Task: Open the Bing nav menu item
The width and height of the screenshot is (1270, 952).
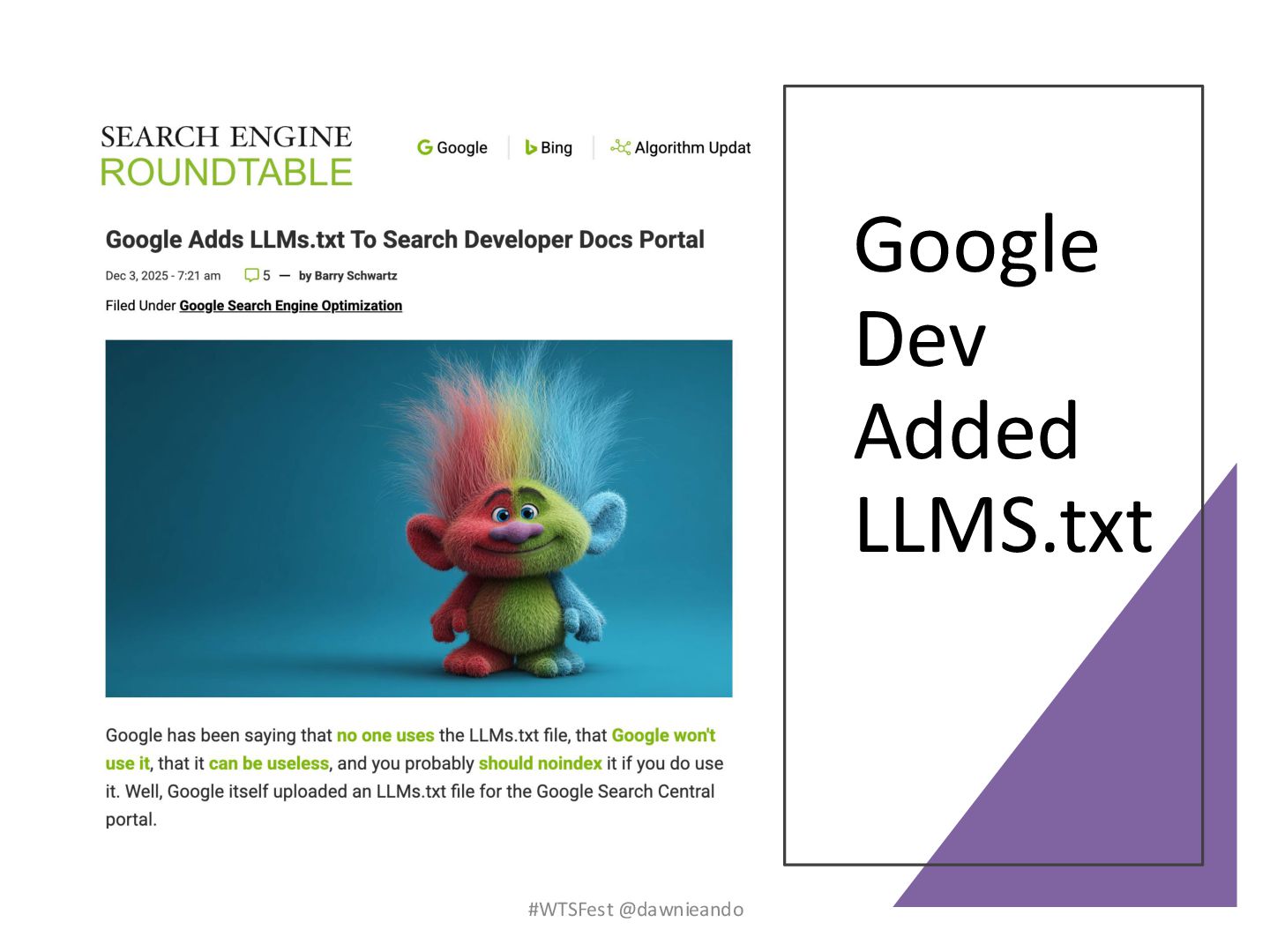Action: (549, 147)
